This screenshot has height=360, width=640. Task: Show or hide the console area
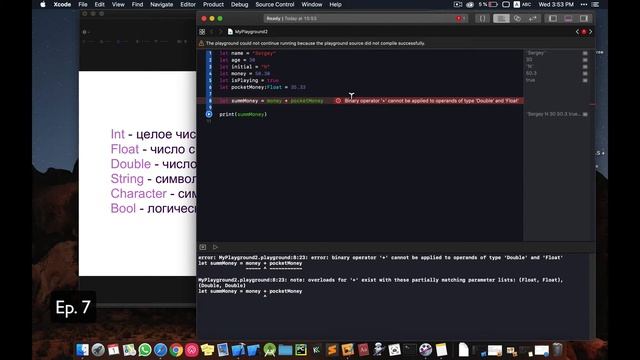coord(202,247)
